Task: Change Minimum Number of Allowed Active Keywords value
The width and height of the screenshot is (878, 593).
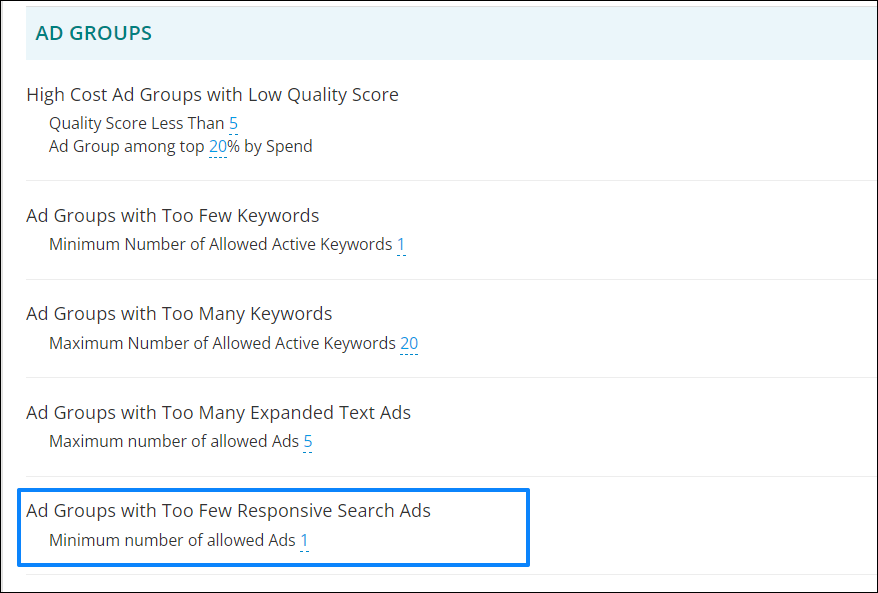Action: (401, 245)
